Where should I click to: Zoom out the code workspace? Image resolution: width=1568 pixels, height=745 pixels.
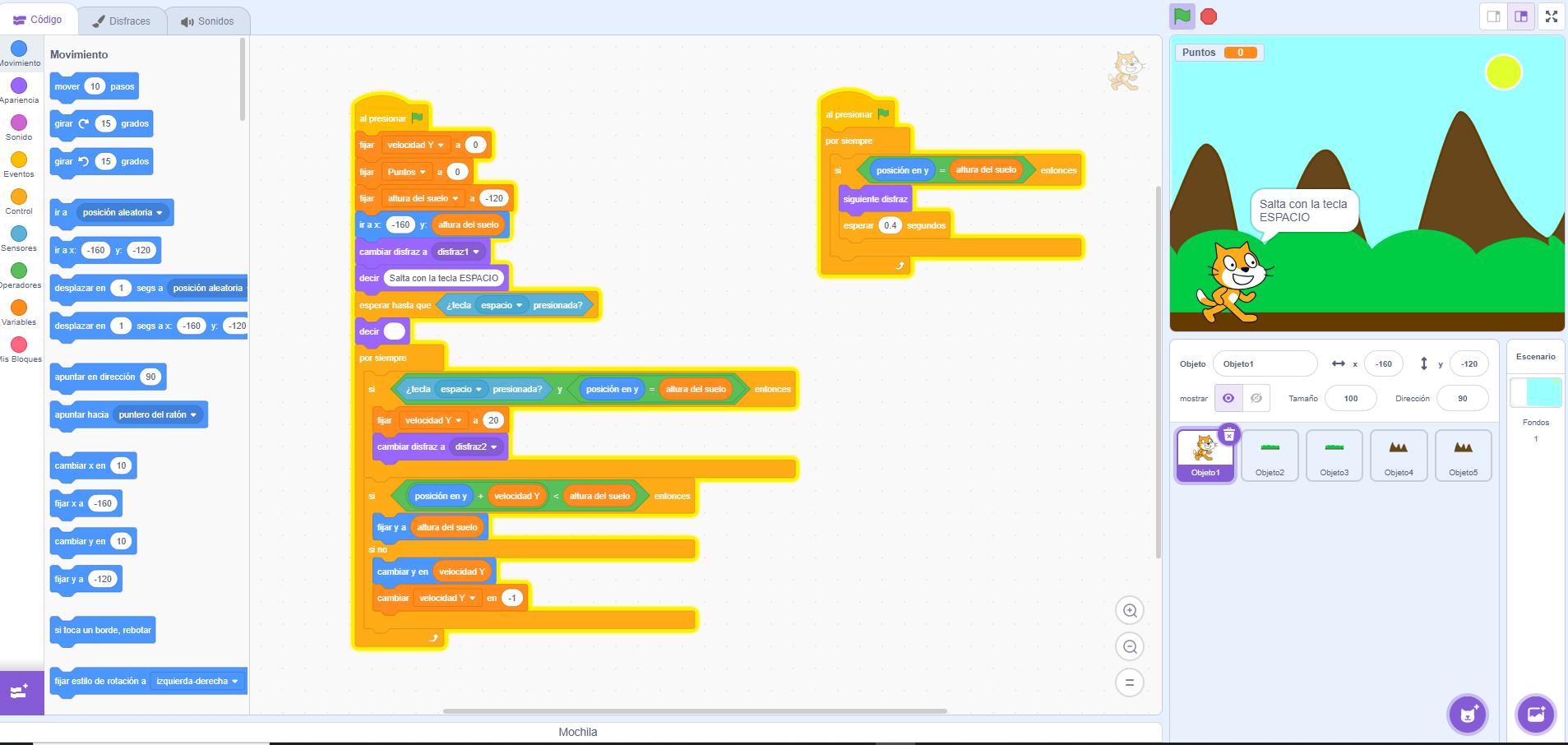click(x=1130, y=646)
